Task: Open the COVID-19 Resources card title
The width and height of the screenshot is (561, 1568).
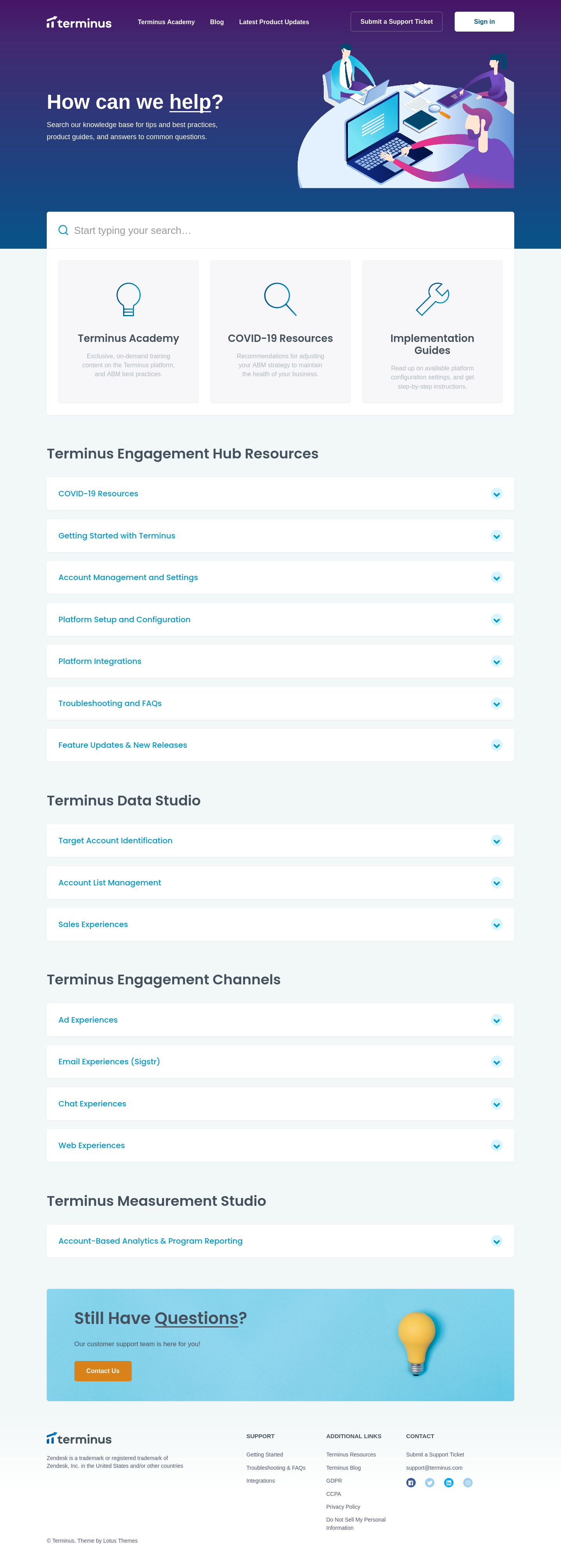Action: tap(280, 338)
